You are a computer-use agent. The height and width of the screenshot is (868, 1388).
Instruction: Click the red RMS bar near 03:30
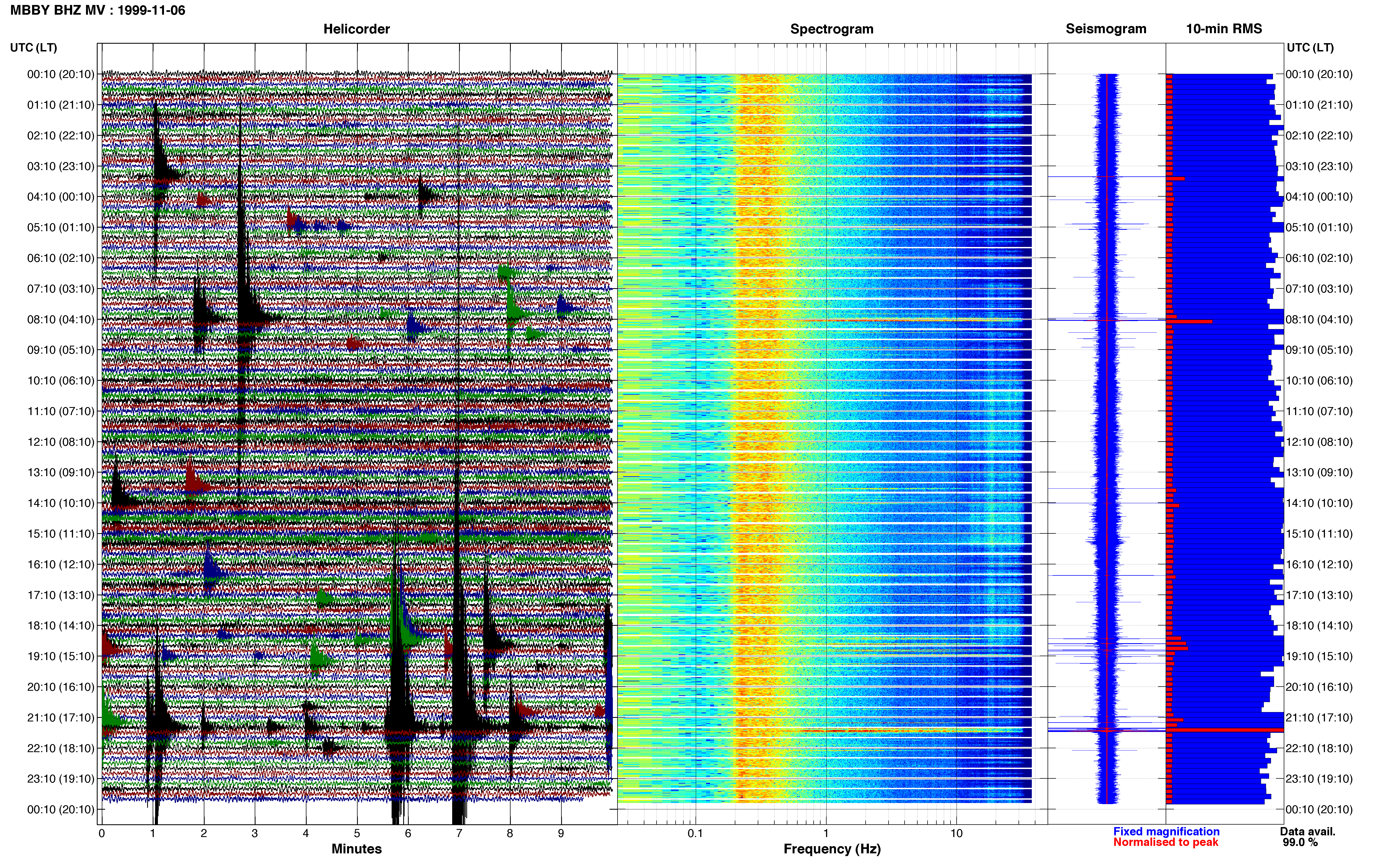click(x=1175, y=179)
